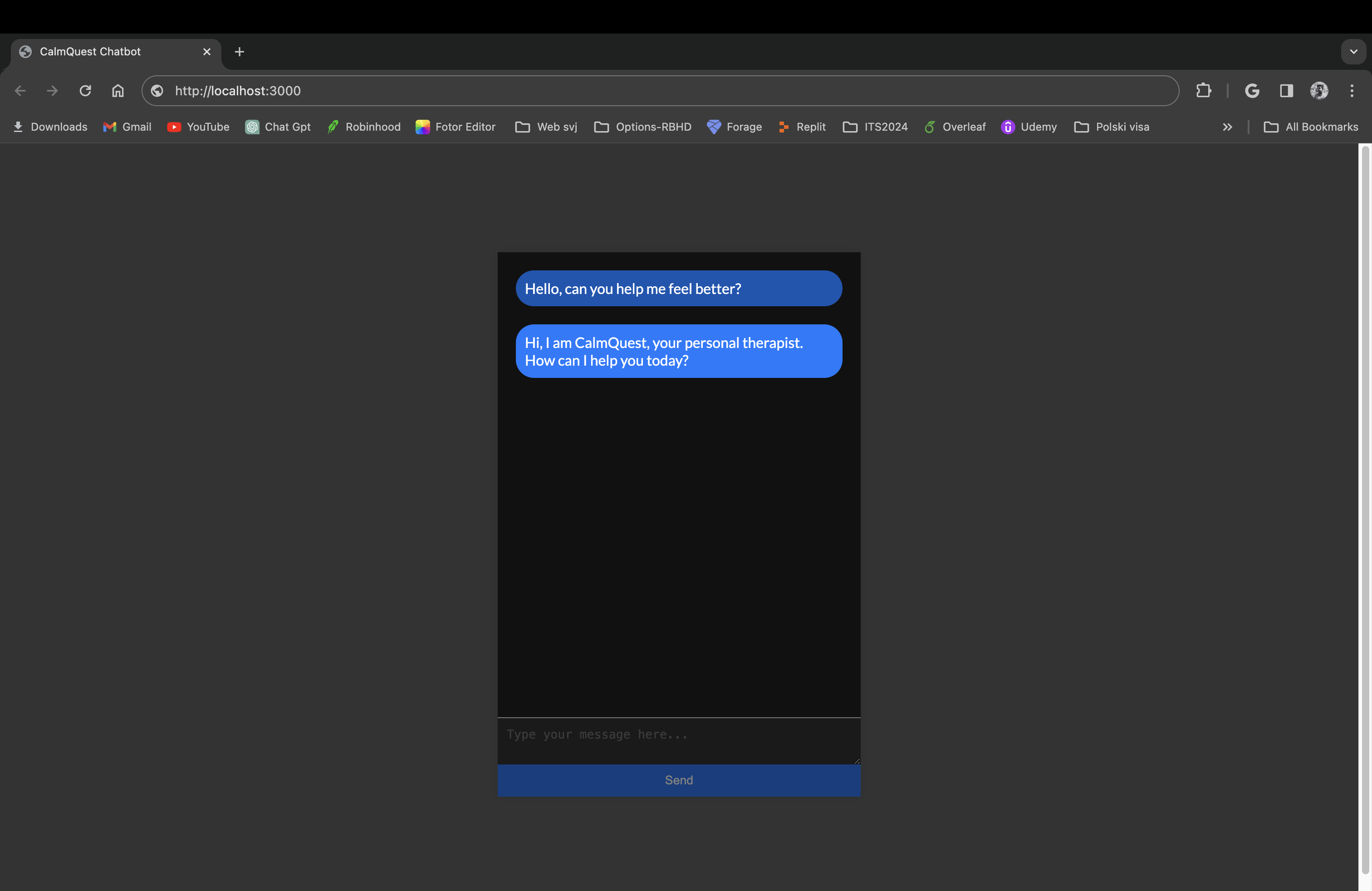Open the ITS2024 bookmark folder

[875, 127]
